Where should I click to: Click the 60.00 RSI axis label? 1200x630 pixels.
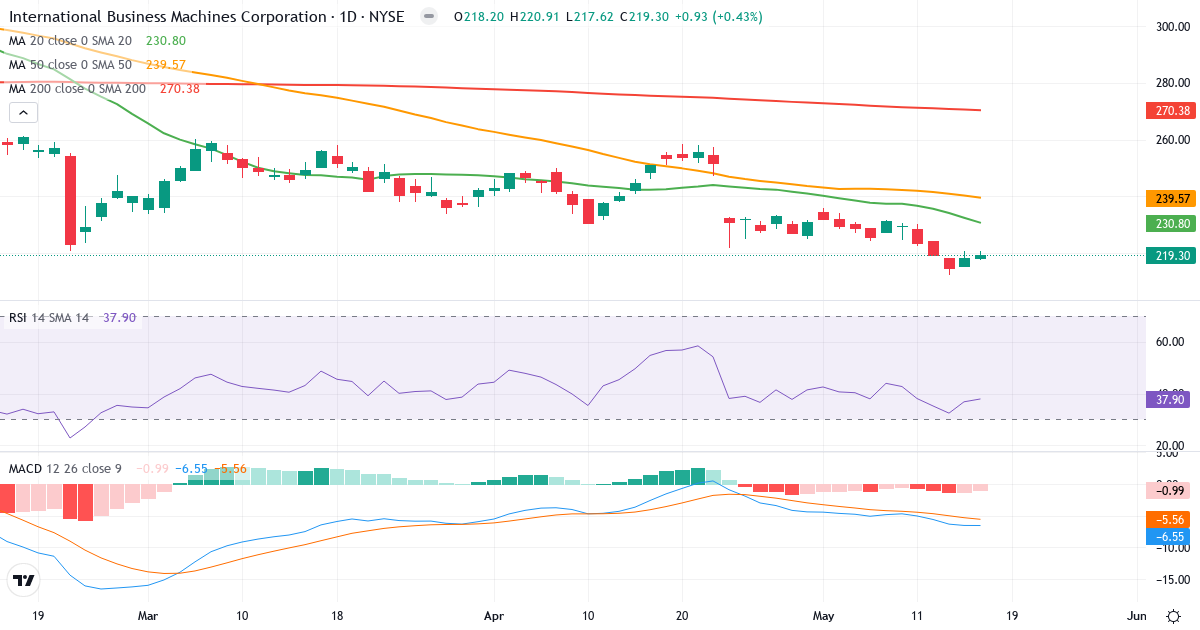(1169, 342)
